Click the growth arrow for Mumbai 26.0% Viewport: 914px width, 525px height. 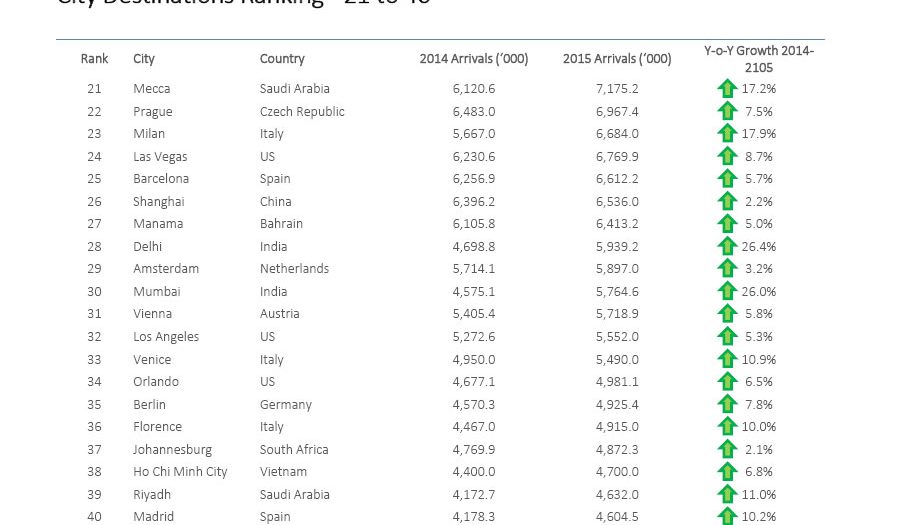click(x=727, y=291)
